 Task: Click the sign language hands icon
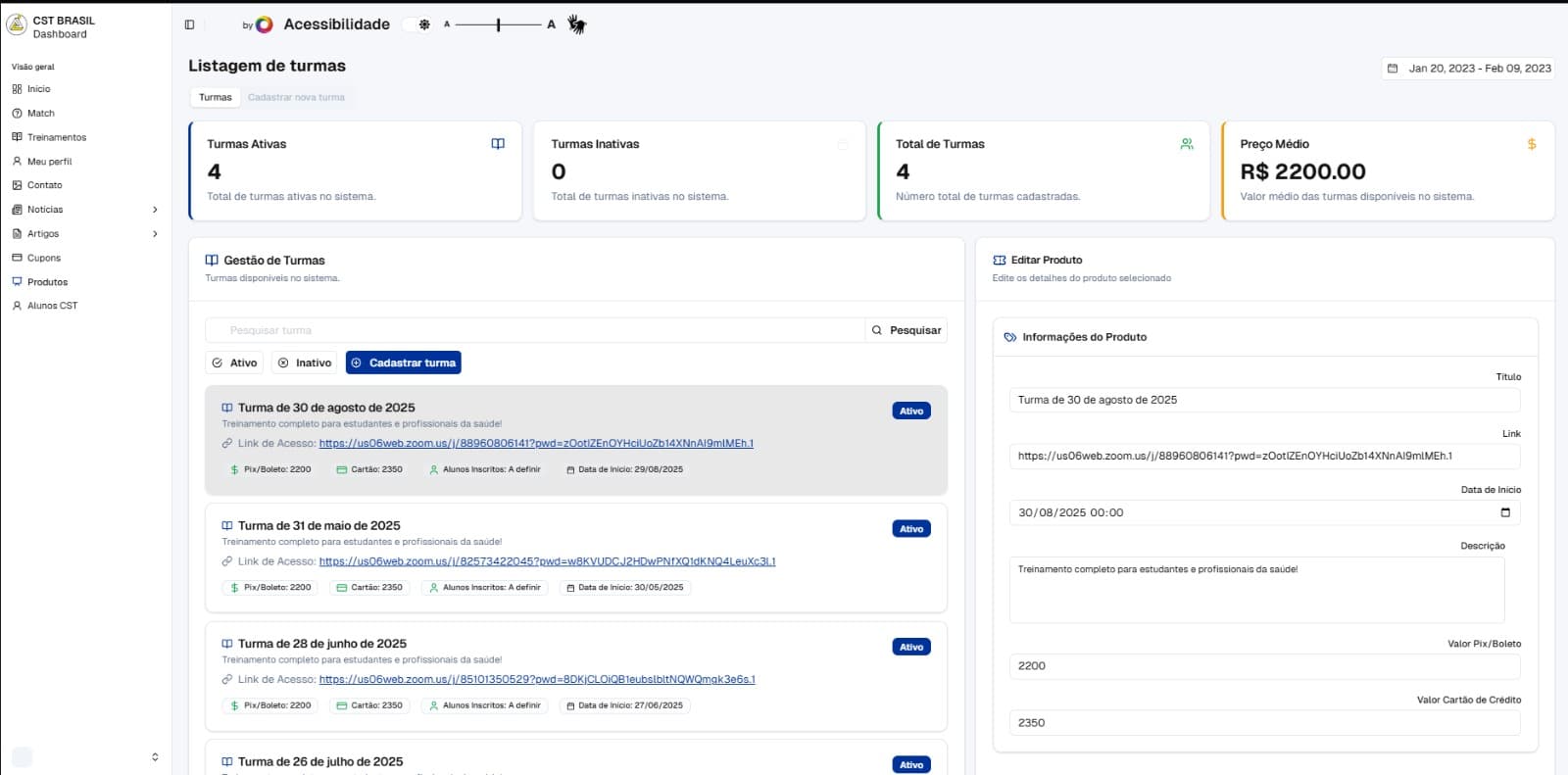click(577, 25)
